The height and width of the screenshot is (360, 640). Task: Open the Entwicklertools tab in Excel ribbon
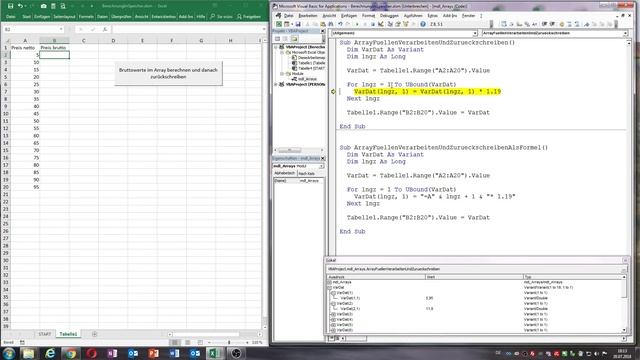coord(163,17)
